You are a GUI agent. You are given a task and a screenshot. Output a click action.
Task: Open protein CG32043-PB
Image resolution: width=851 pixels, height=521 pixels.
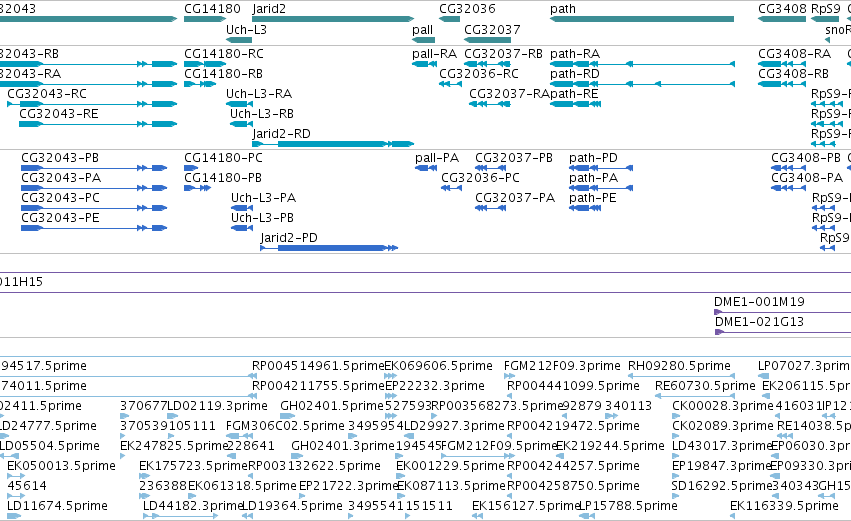(94, 168)
